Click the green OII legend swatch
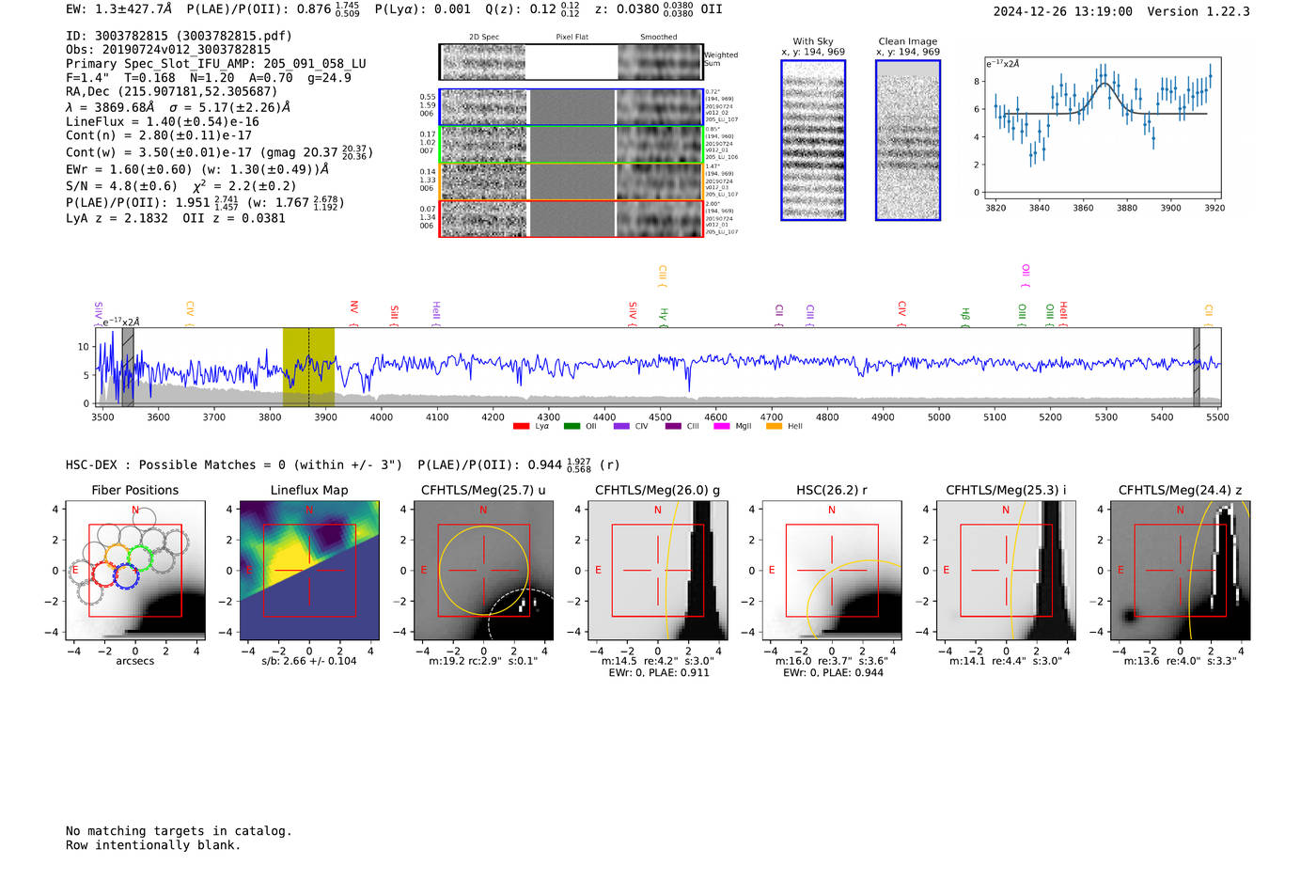This screenshot has width=1316, height=896. click(x=572, y=426)
